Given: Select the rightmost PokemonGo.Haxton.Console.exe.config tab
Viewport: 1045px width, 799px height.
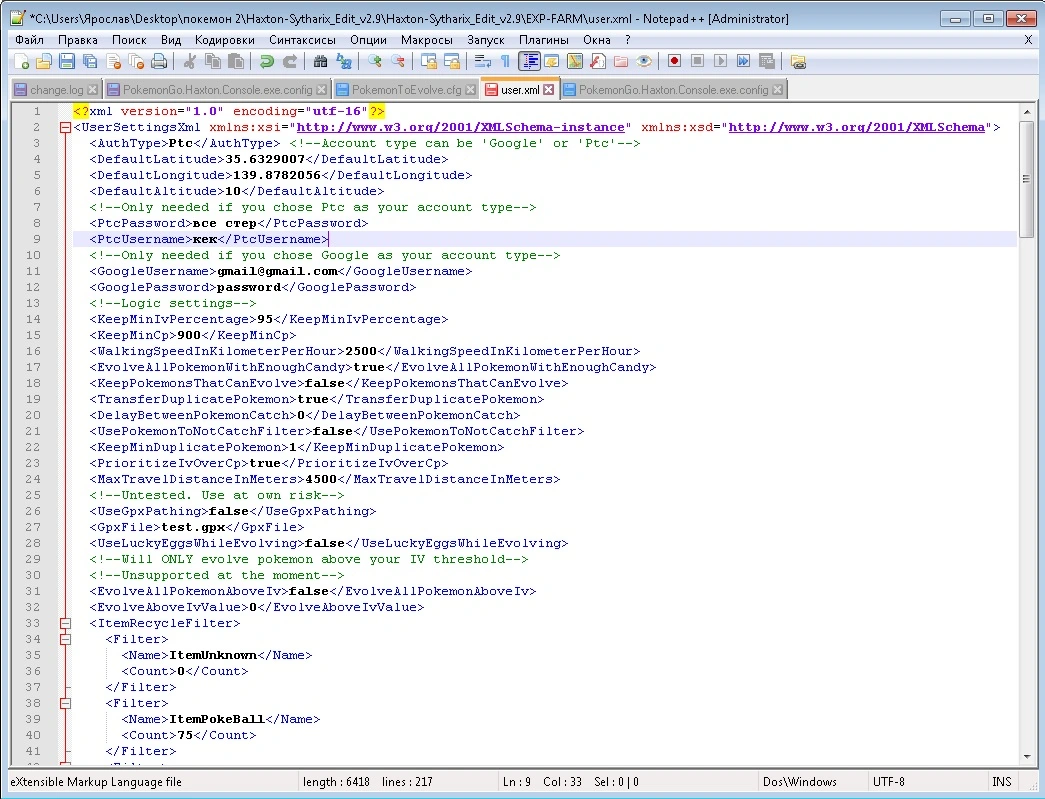Looking at the screenshot, I should 673,90.
